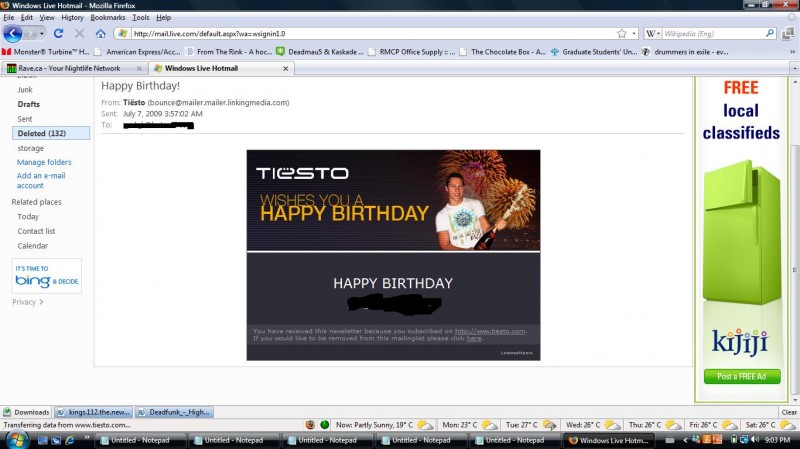The width and height of the screenshot is (800, 449).
Task: Close the Windows Live Hotmail tab
Action: pyautogui.click(x=286, y=68)
